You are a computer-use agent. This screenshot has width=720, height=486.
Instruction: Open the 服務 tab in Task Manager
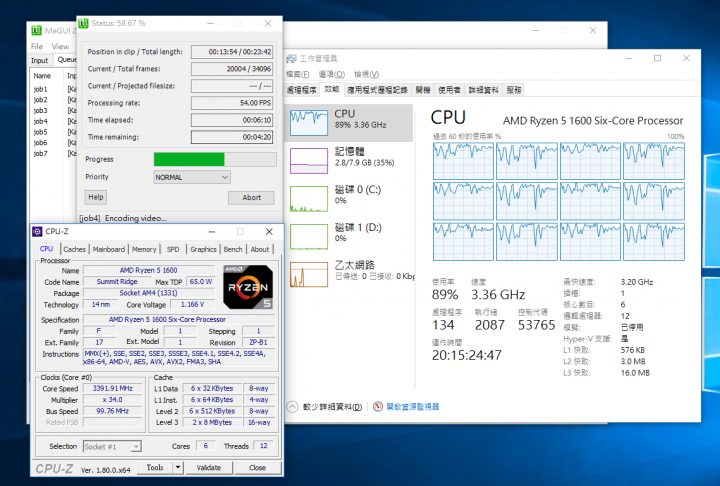pos(514,90)
